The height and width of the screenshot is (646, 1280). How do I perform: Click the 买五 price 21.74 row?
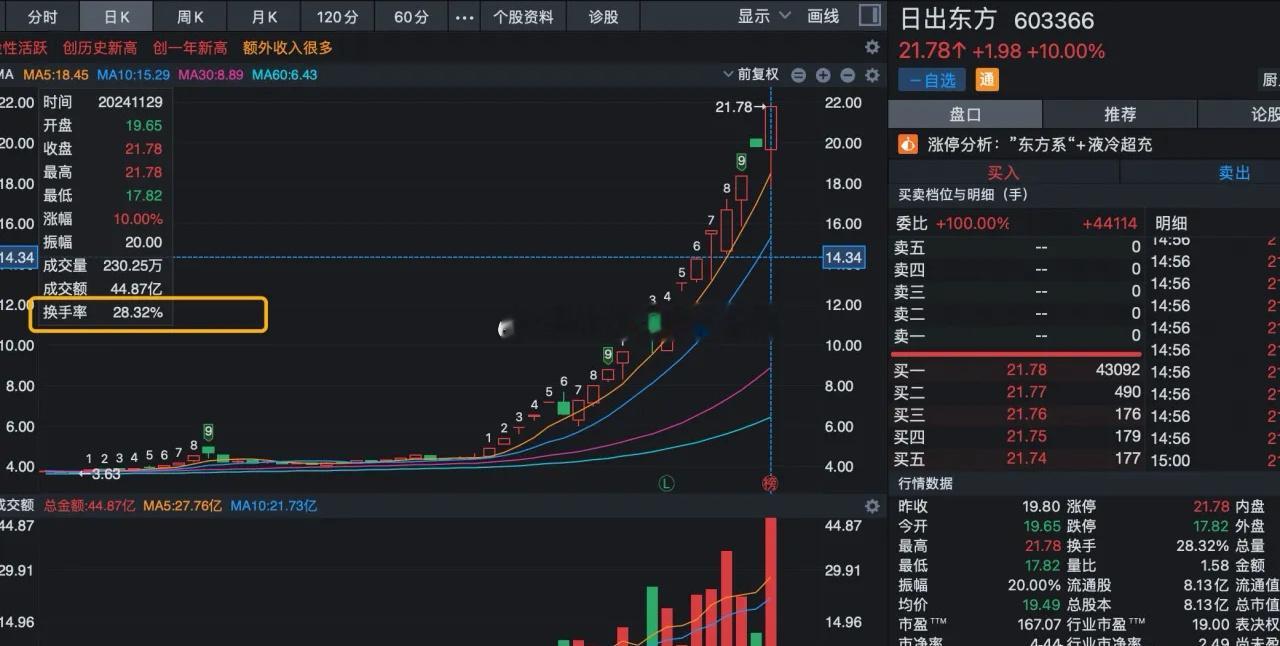tap(1017, 458)
